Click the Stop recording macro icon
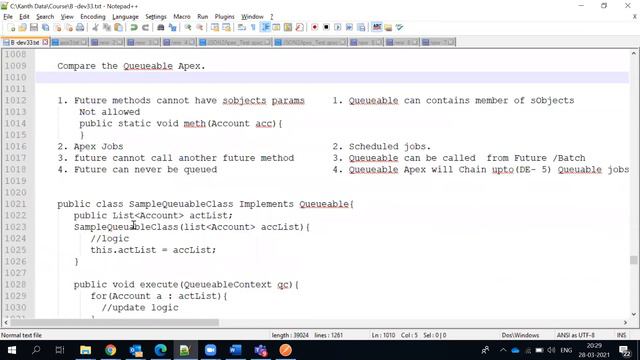The height and width of the screenshot is (360, 640). [326, 27]
